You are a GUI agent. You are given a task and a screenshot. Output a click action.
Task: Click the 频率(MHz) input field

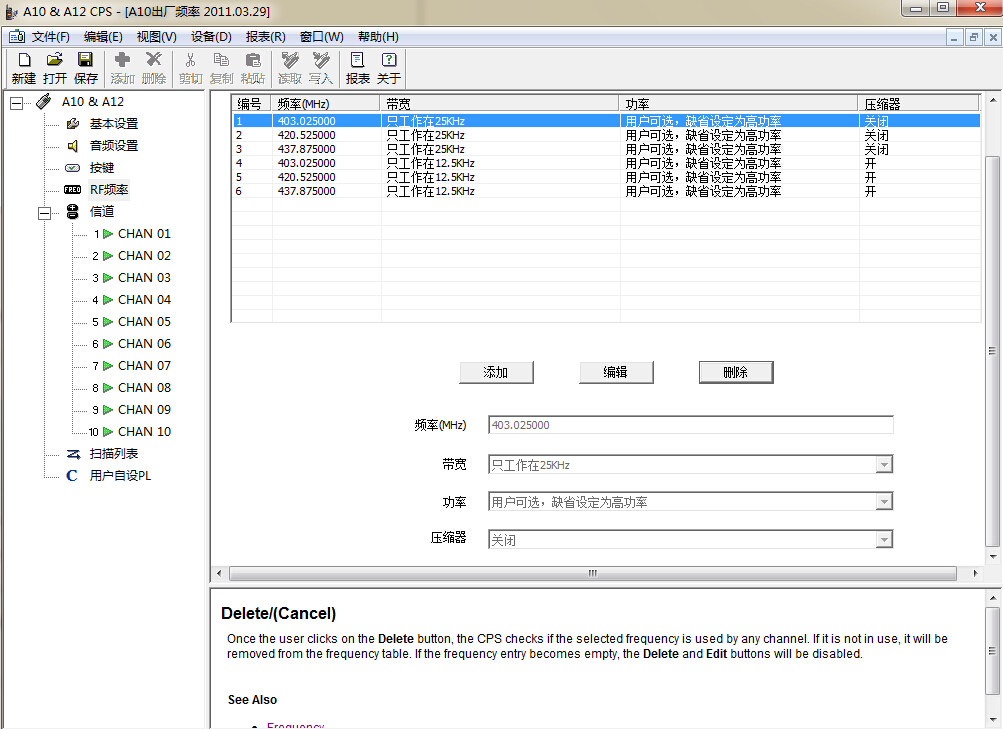coord(690,425)
